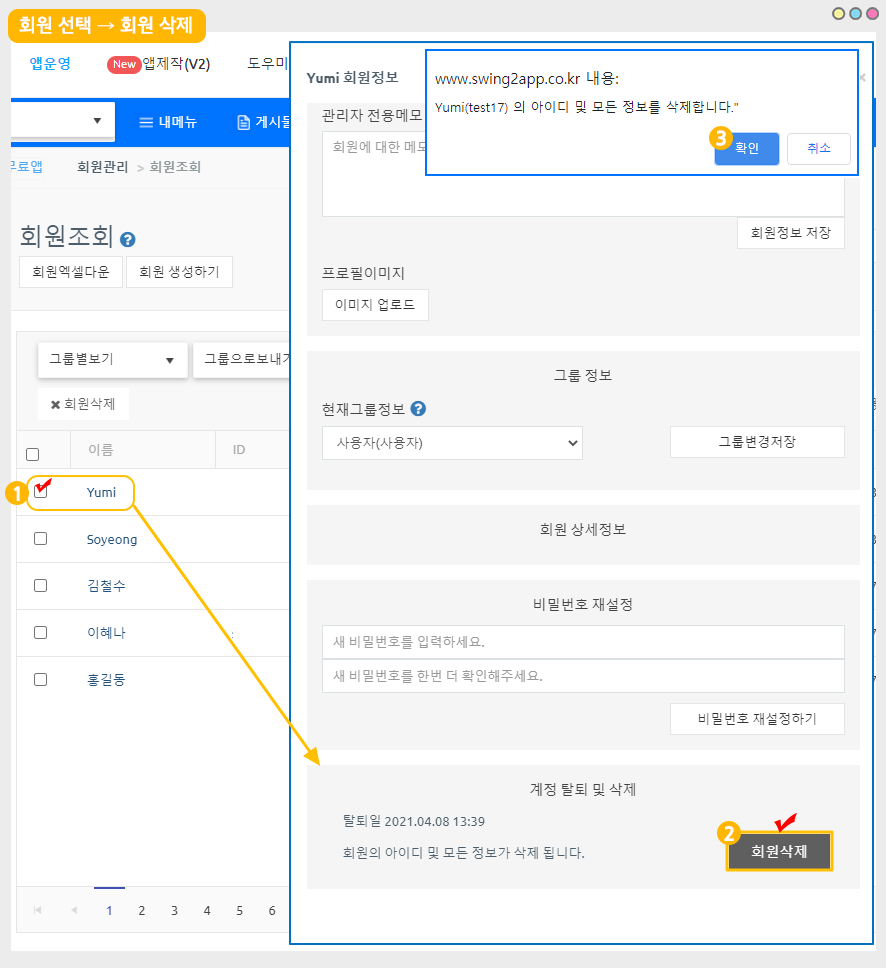Check the box next to Soyeong
The image size is (886, 968).
tap(40, 539)
